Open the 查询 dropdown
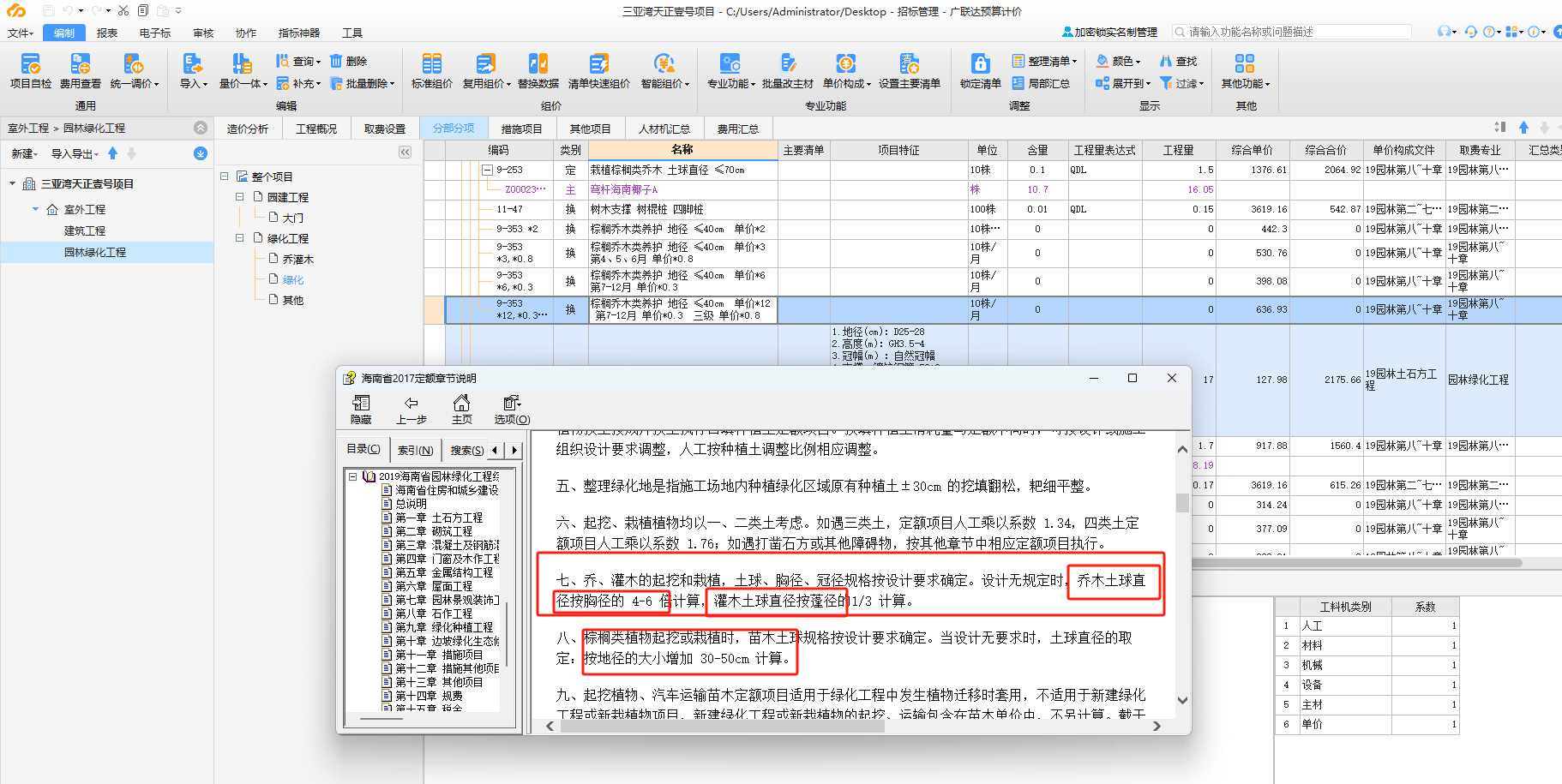Image resolution: width=1562 pixels, height=784 pixels. (297, 61)
